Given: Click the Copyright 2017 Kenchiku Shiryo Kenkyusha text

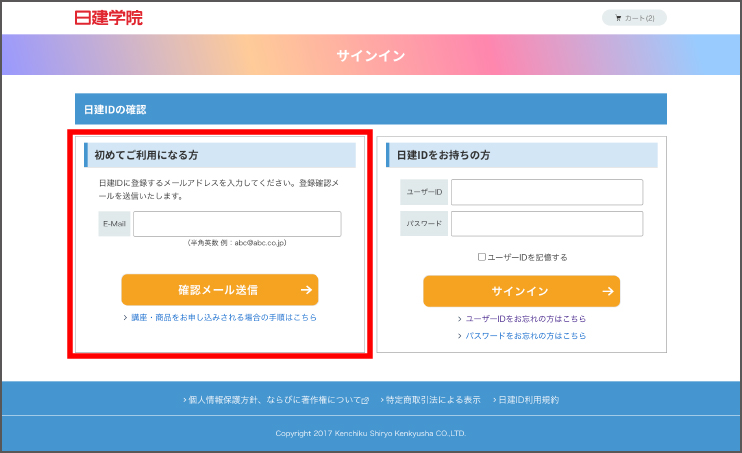Looking at the screenshot, I should (x=371, y=433).
